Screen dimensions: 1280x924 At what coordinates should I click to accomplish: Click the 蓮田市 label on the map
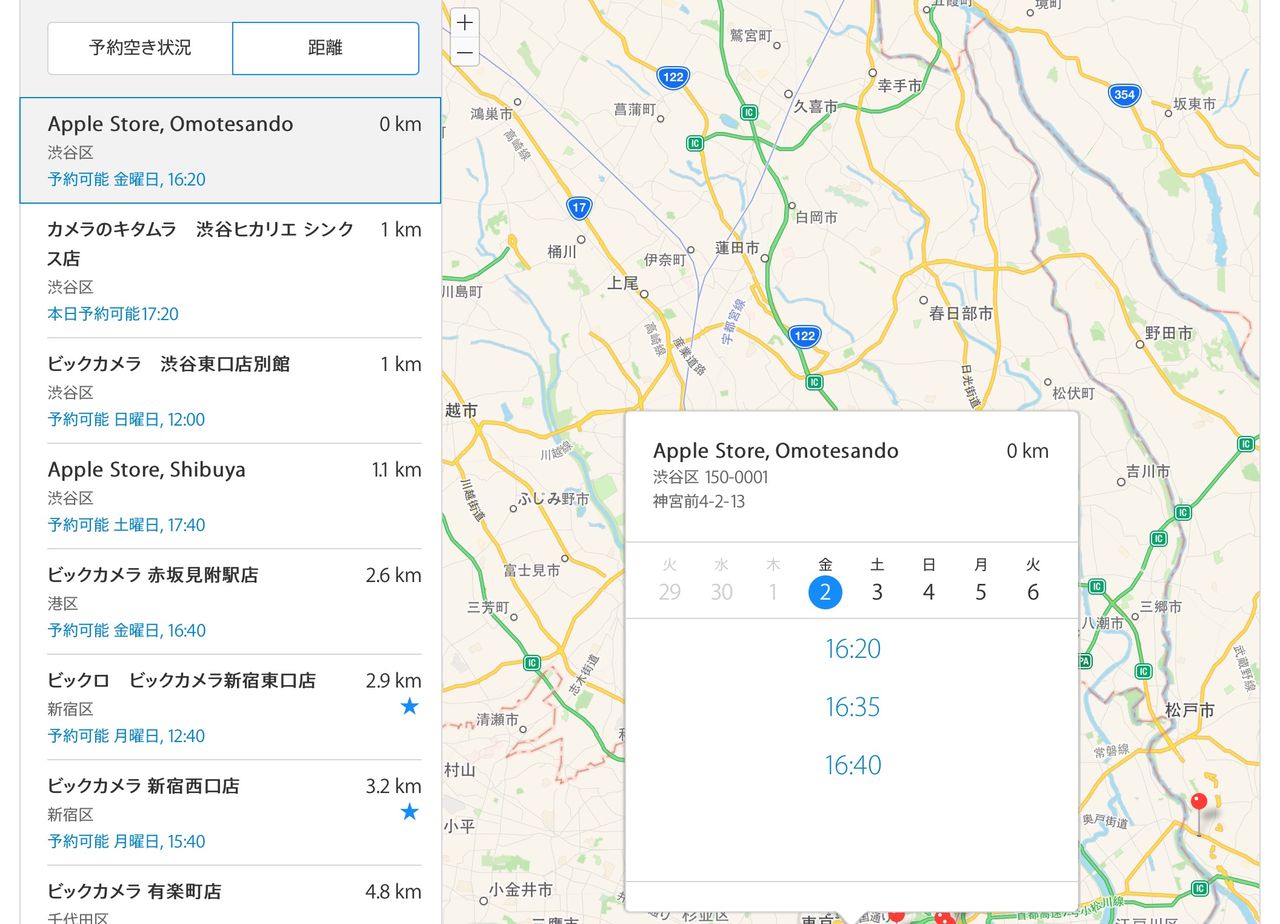point(737,247)
